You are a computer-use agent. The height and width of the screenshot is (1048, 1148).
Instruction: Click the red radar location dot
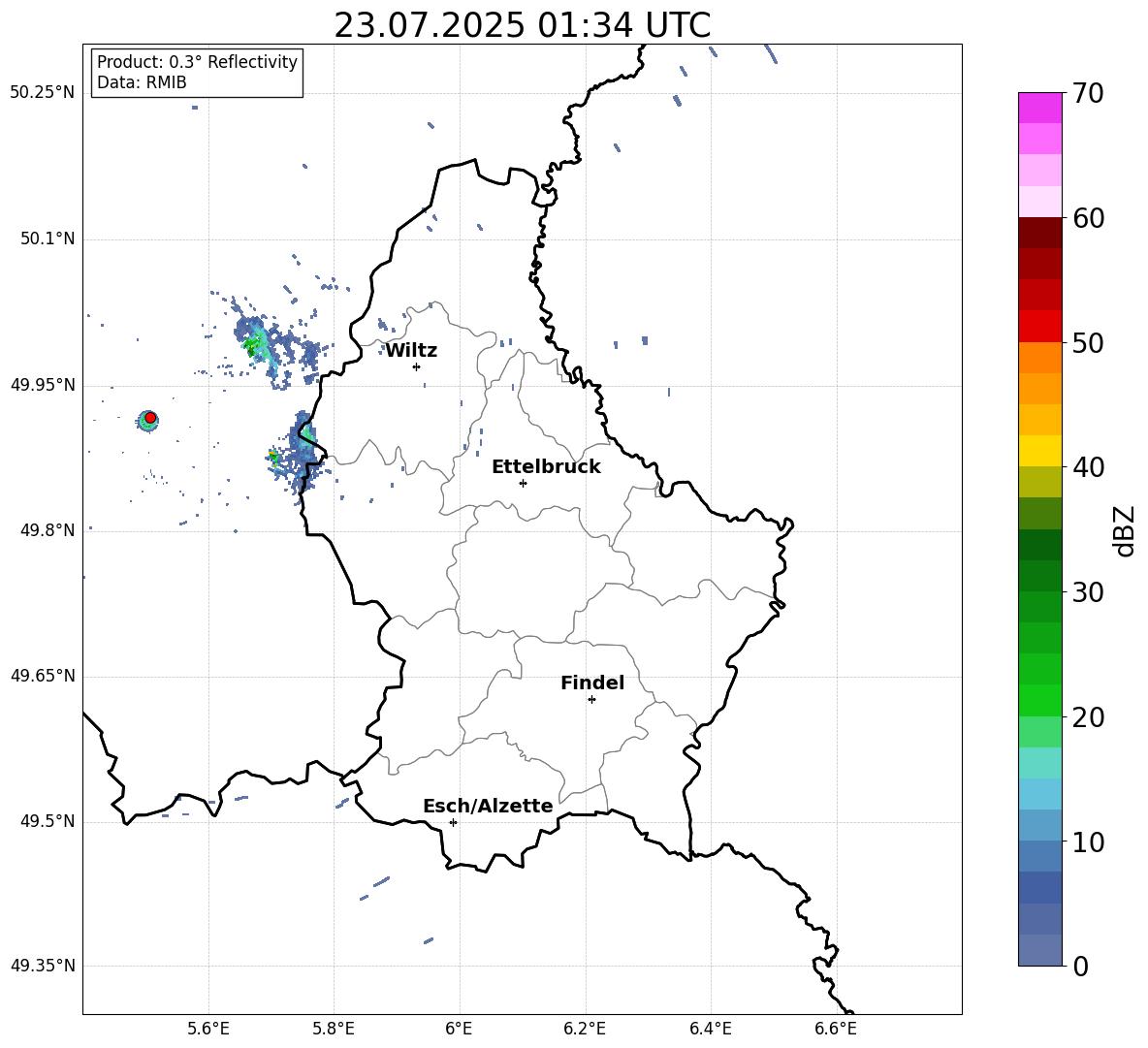click(x=150, y=418)
